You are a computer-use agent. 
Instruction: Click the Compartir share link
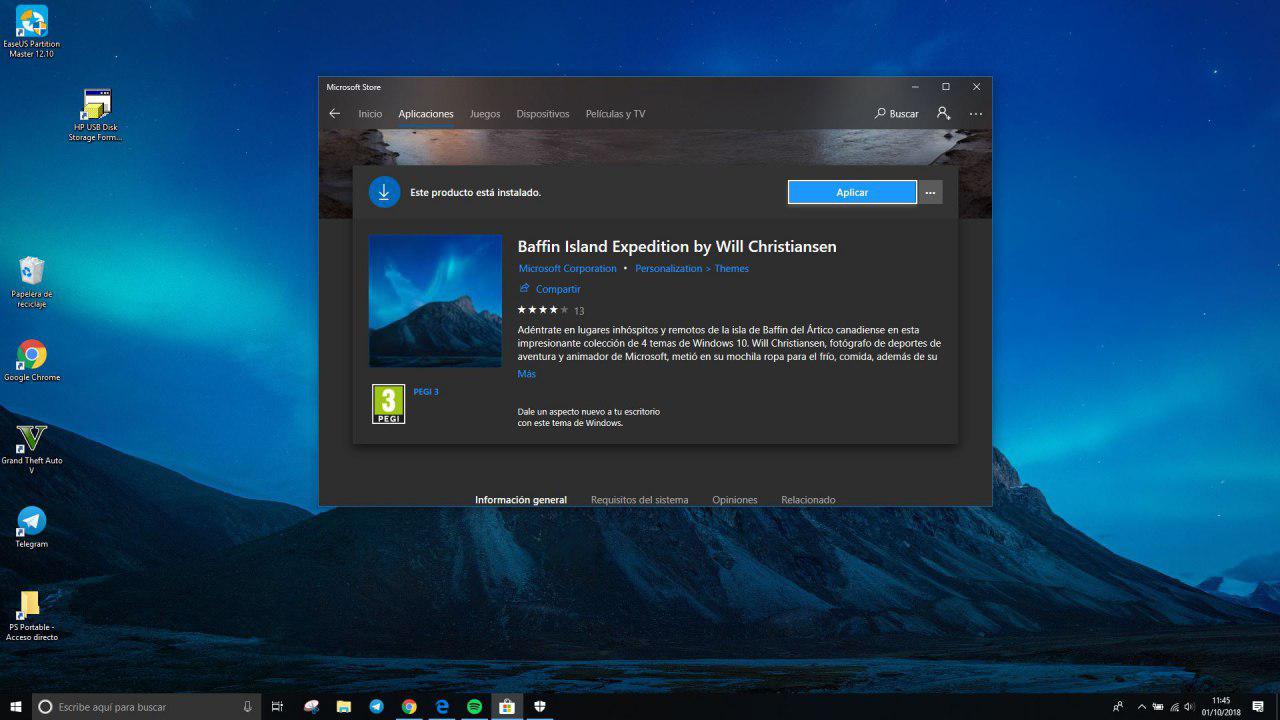pos(549,289)
